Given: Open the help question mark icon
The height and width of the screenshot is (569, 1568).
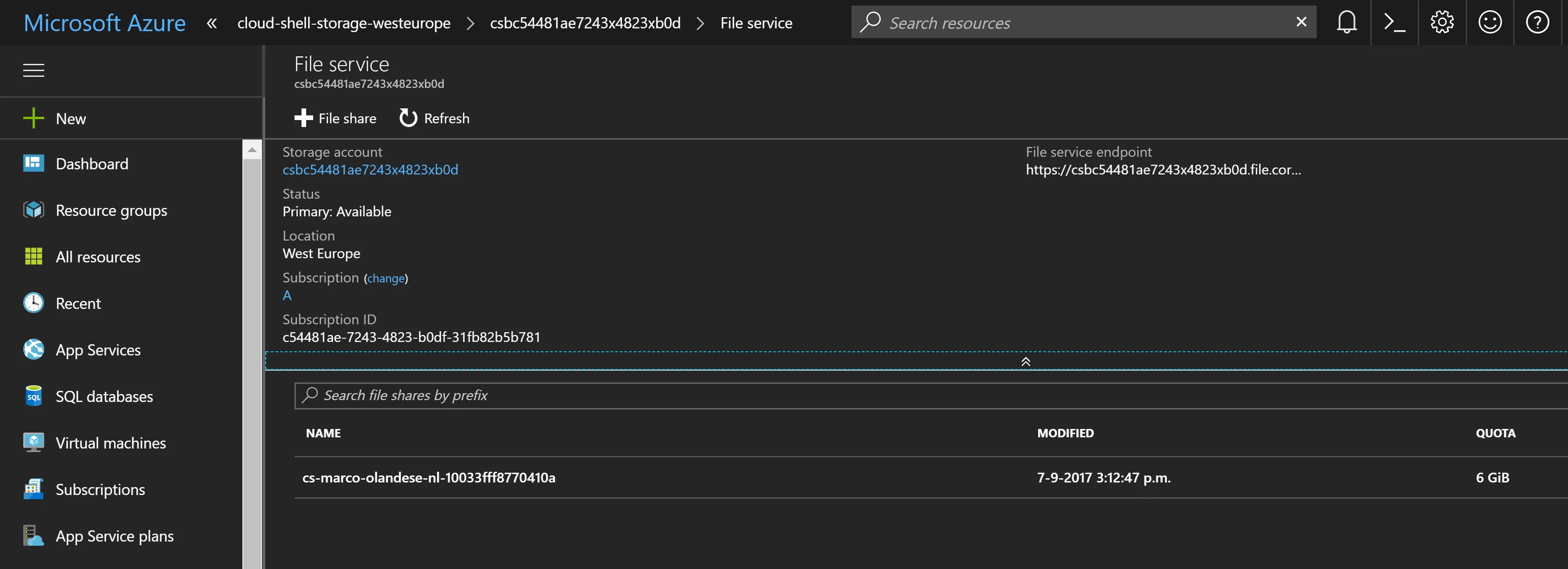Looking at the screenshot, I should pyautogui.click(x=1537, y=22).
